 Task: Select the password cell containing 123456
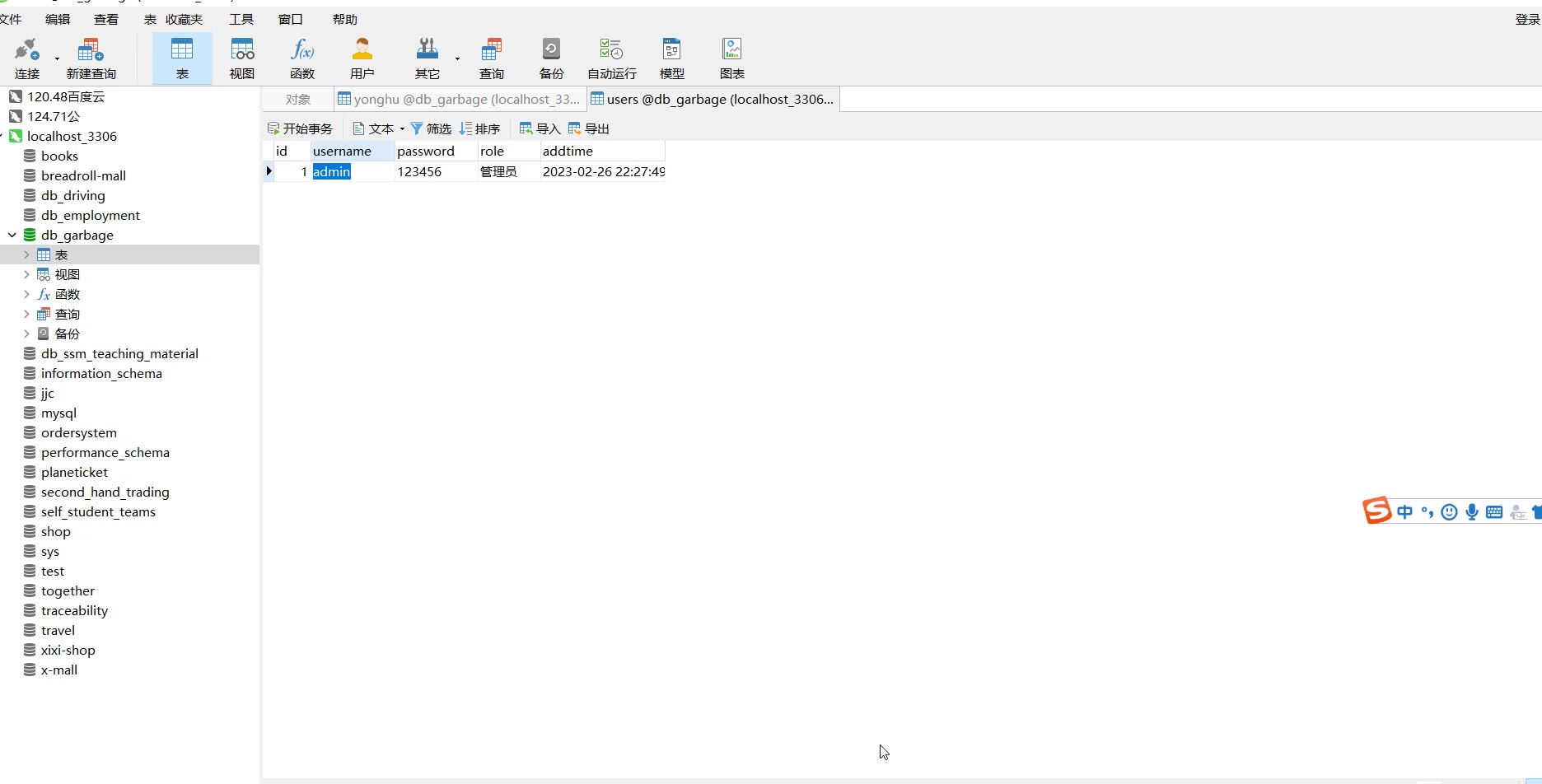point(419,172)
